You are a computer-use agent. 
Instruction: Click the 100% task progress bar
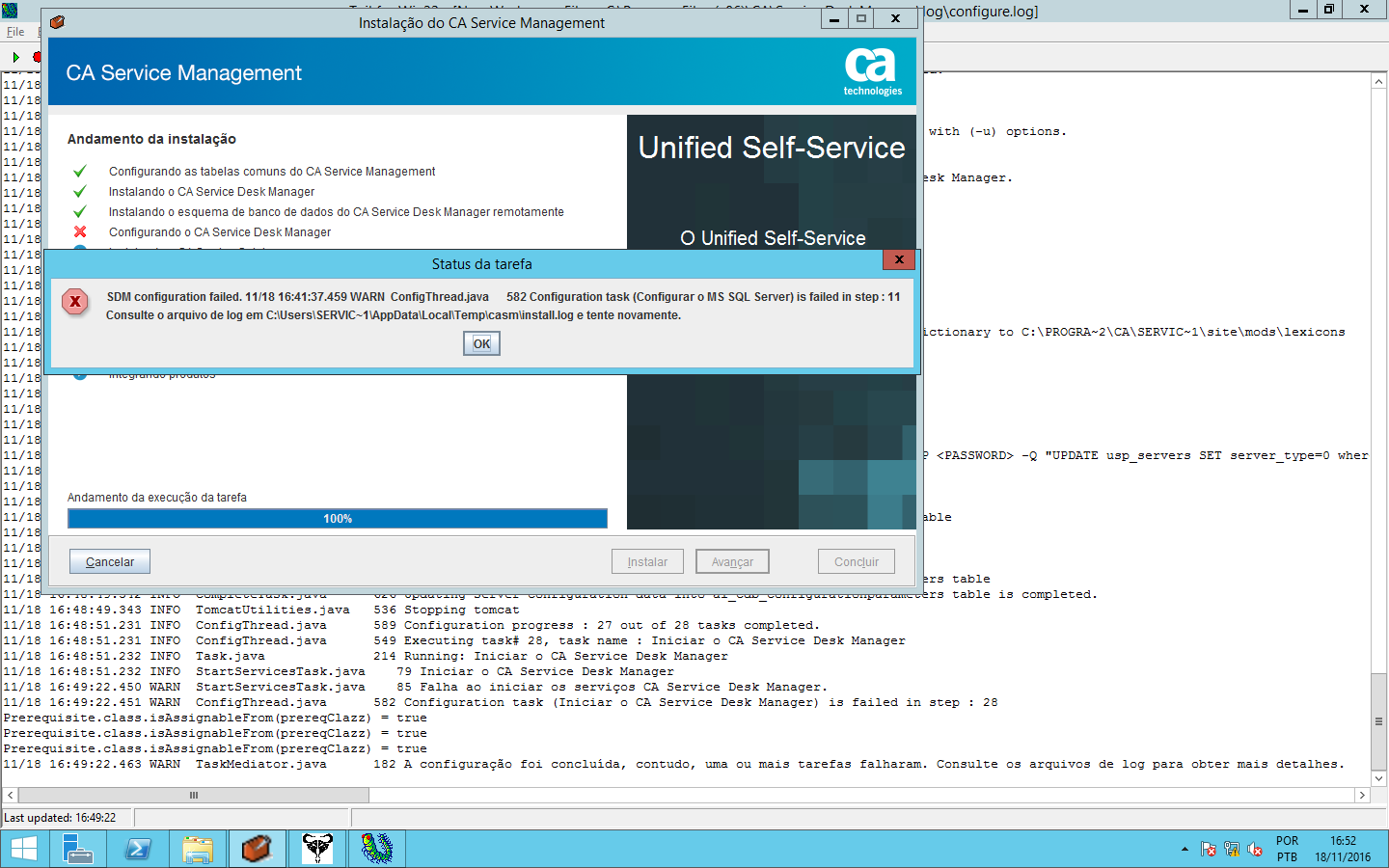[337, 518]
